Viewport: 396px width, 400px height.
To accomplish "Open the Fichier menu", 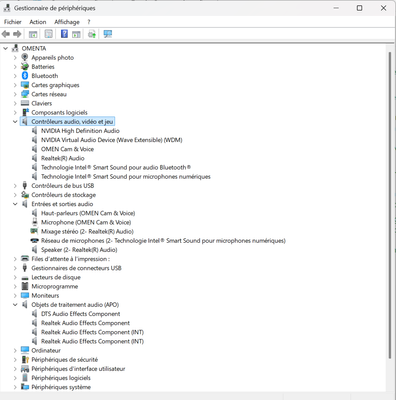I will point(13,22).
